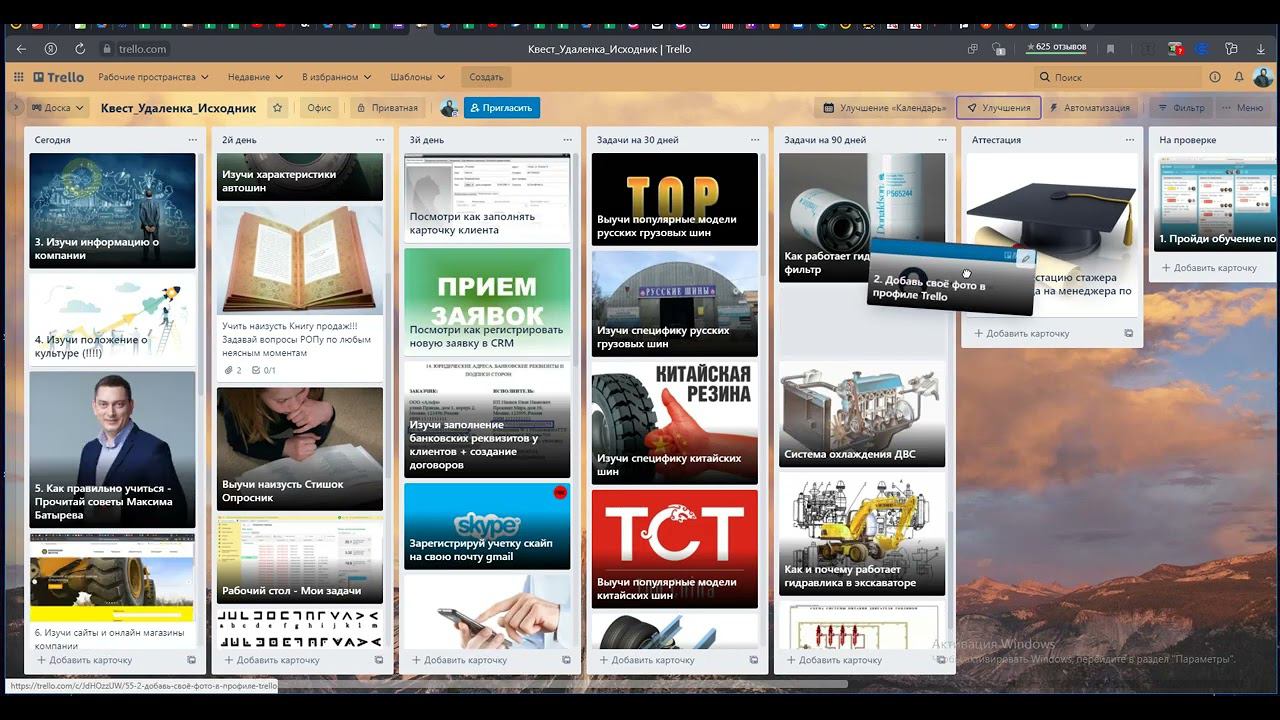Image resolution: width=1280 pixels, height=720 pixels.
Task: Open the Задачи на 30 дней list menu
Action: [755, 140]
